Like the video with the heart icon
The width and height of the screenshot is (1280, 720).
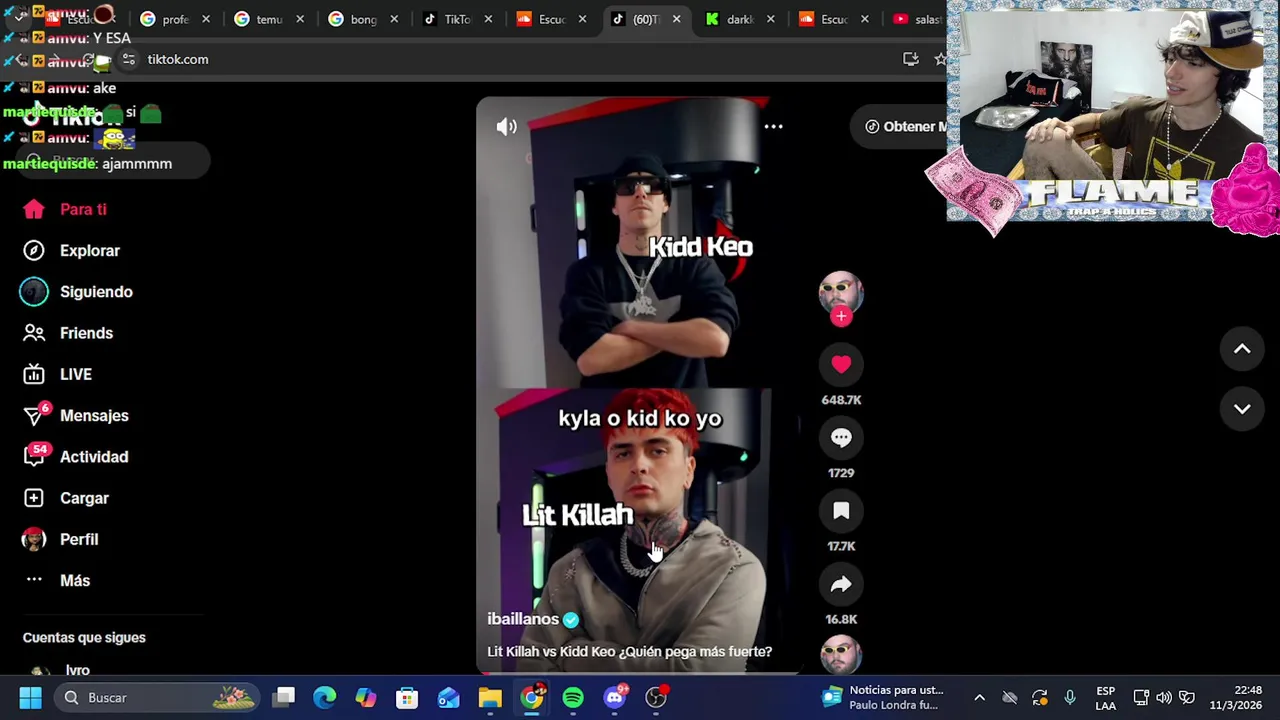point(841,365)
